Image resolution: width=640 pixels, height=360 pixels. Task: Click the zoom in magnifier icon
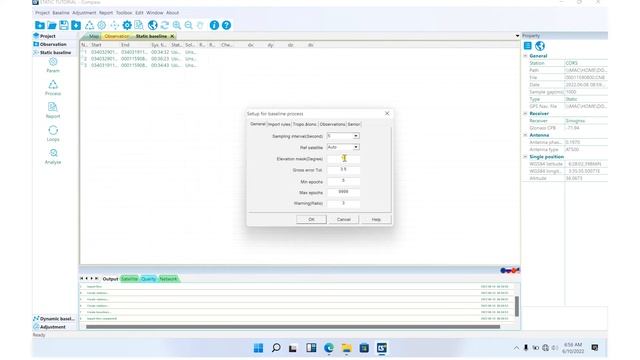pyautogui.click(x=177, y=25)
